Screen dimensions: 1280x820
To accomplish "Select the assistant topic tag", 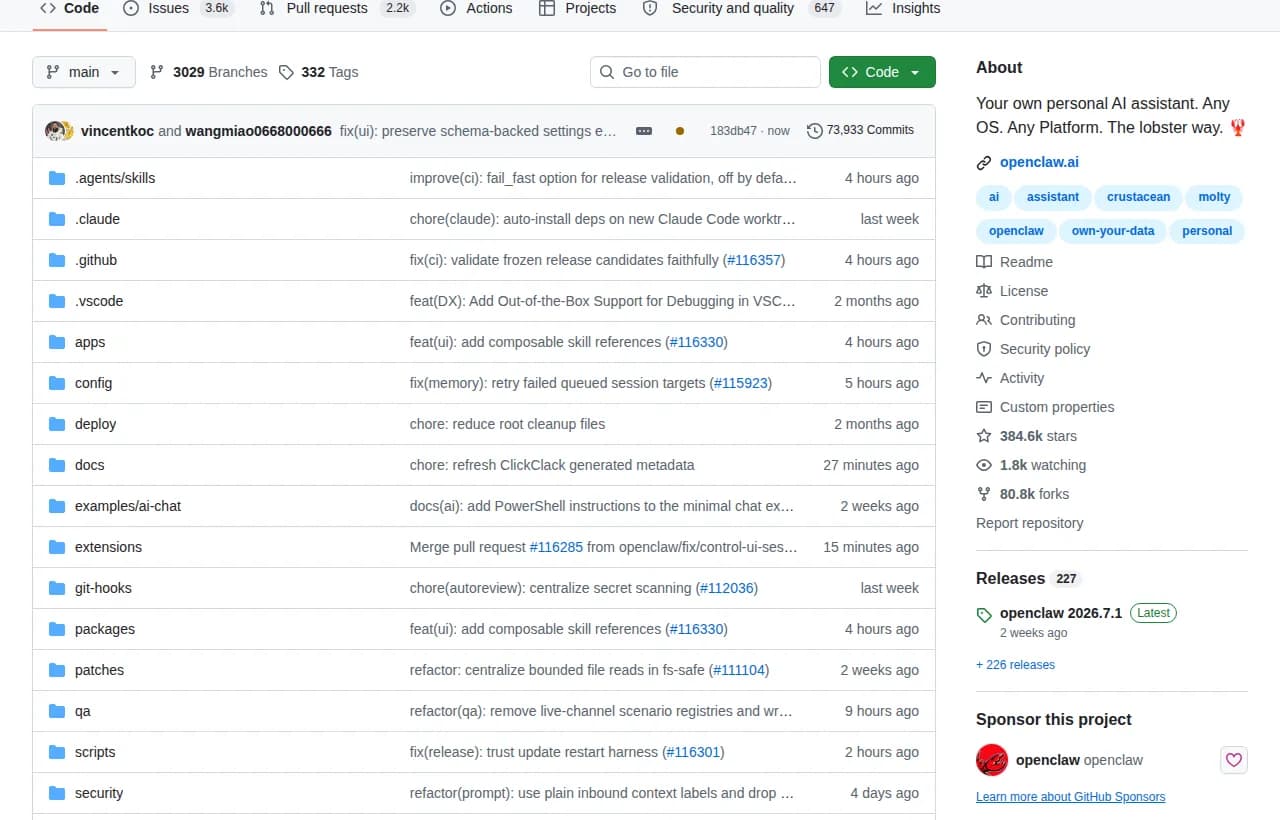I will (1053, 197).
